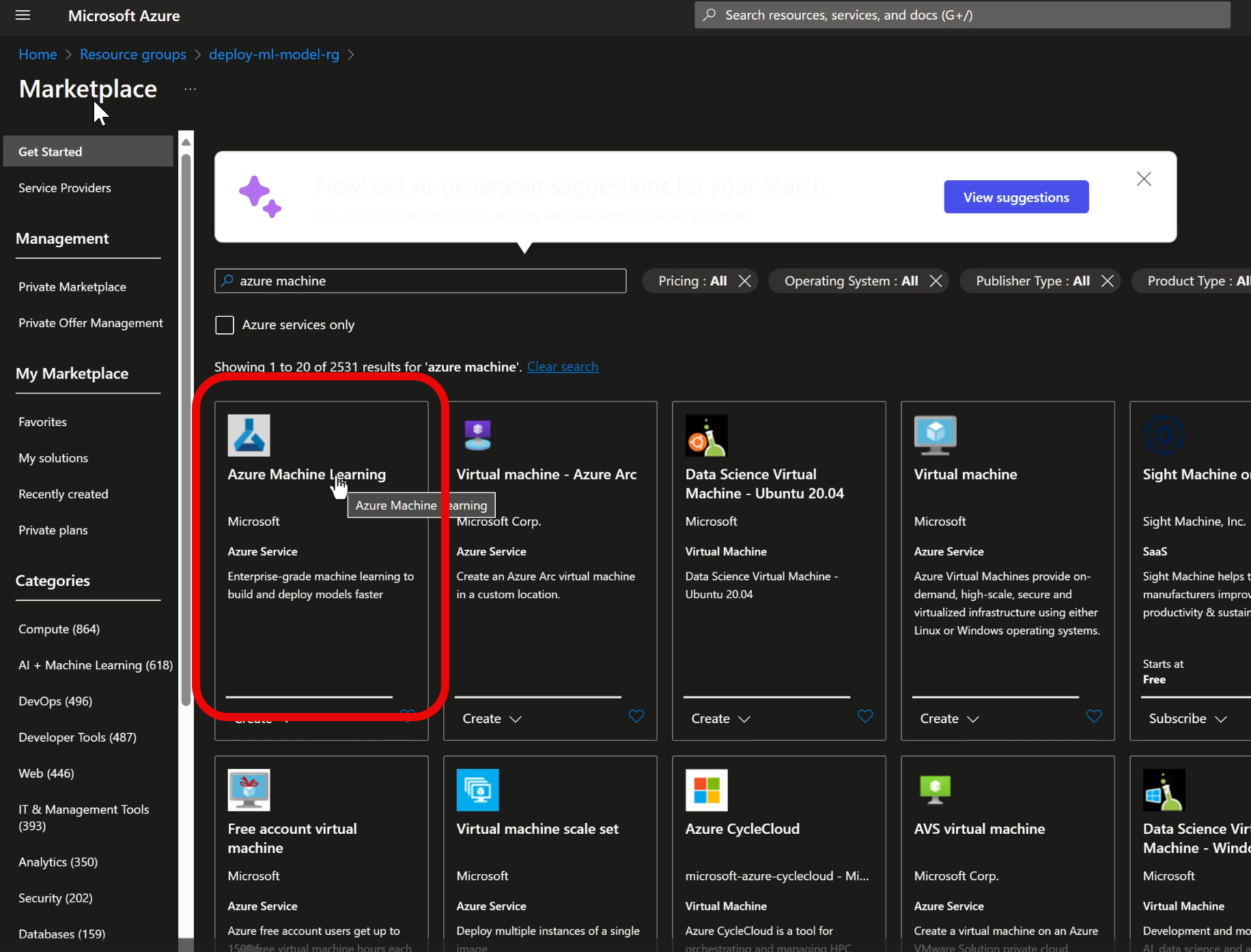Clear the Operating System filter
The height and width of the screenshot is (952, 1251).
pos(936,281)
